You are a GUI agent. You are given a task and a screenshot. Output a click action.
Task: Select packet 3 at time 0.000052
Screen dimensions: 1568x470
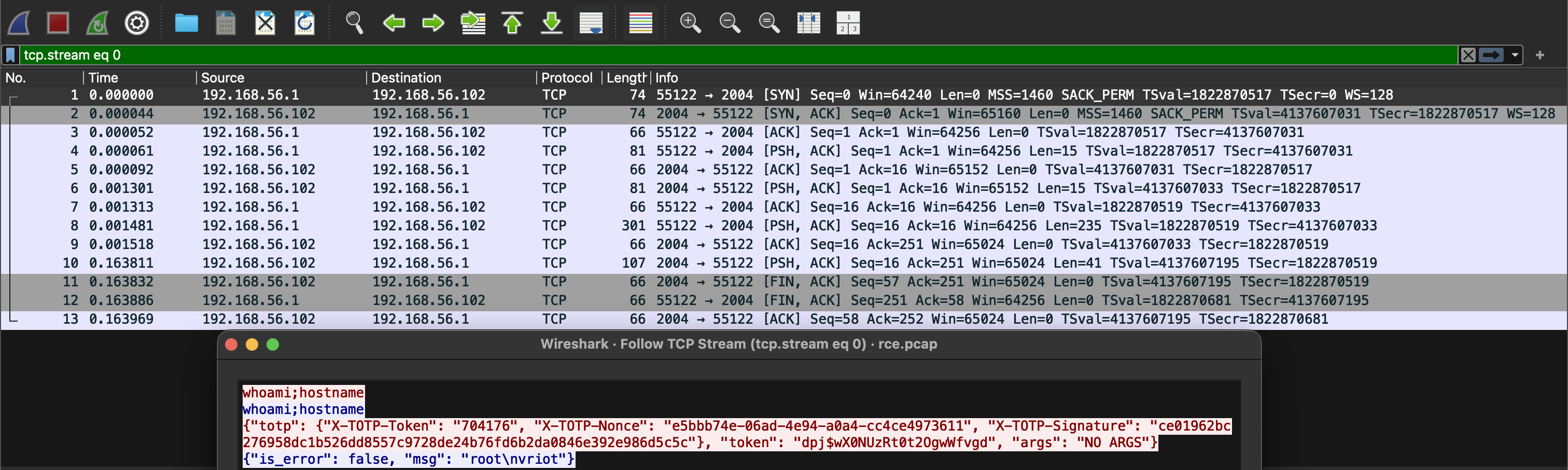784,133
